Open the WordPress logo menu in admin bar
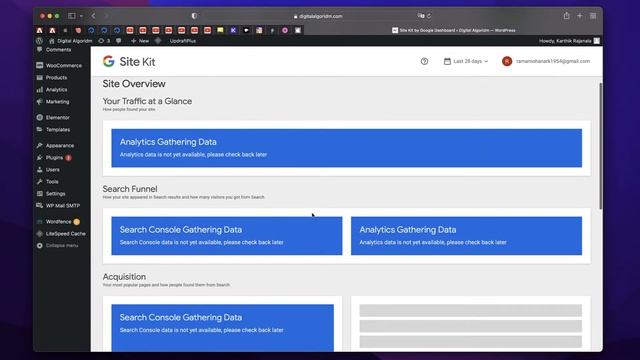Viewport: 640px width, 360px height. 40,41
